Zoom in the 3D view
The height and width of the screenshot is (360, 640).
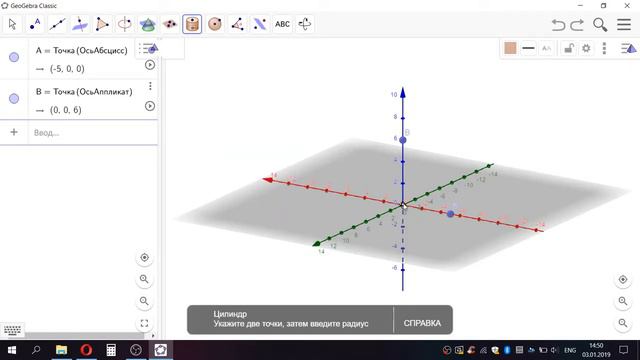[623, 301]
